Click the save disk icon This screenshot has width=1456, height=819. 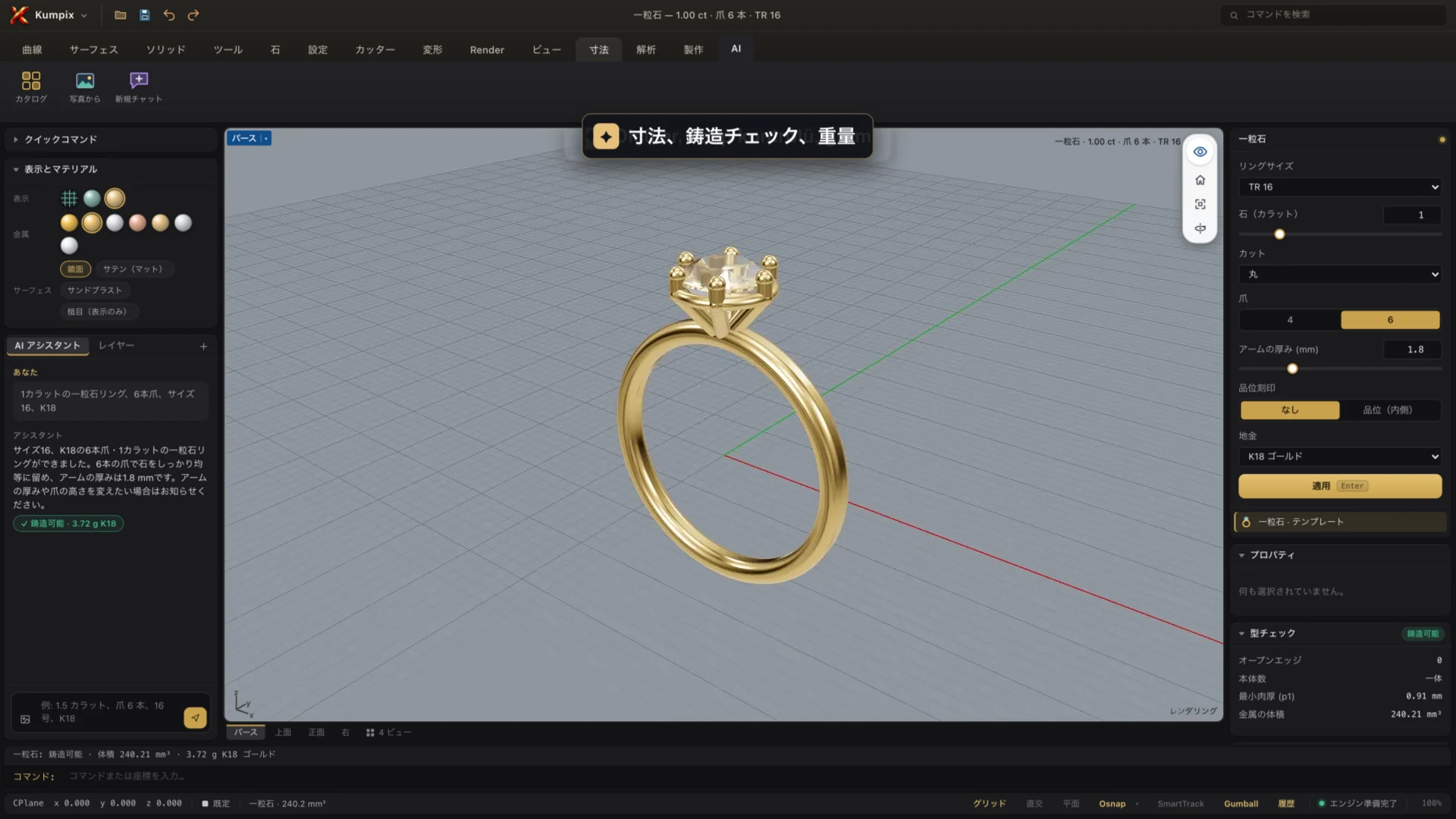tap(144, 14)
